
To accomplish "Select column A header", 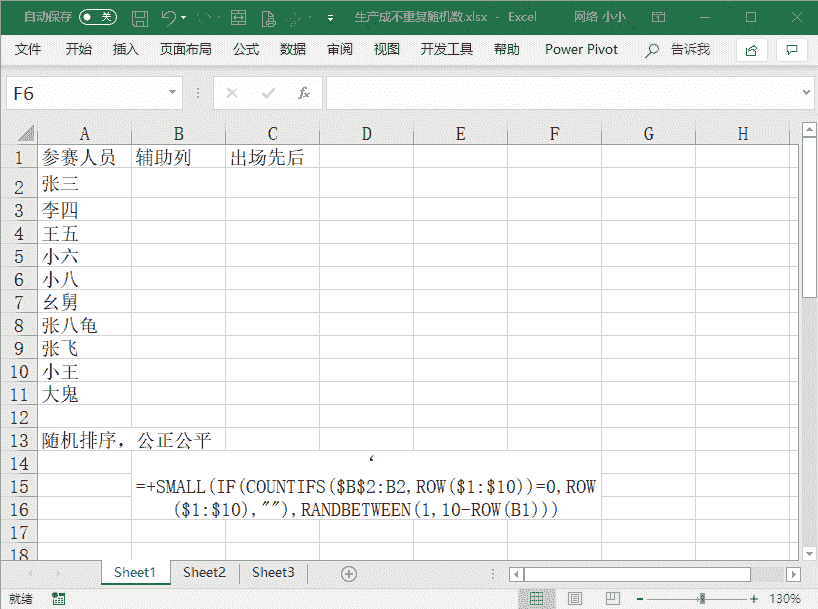I will coord(85,134).
